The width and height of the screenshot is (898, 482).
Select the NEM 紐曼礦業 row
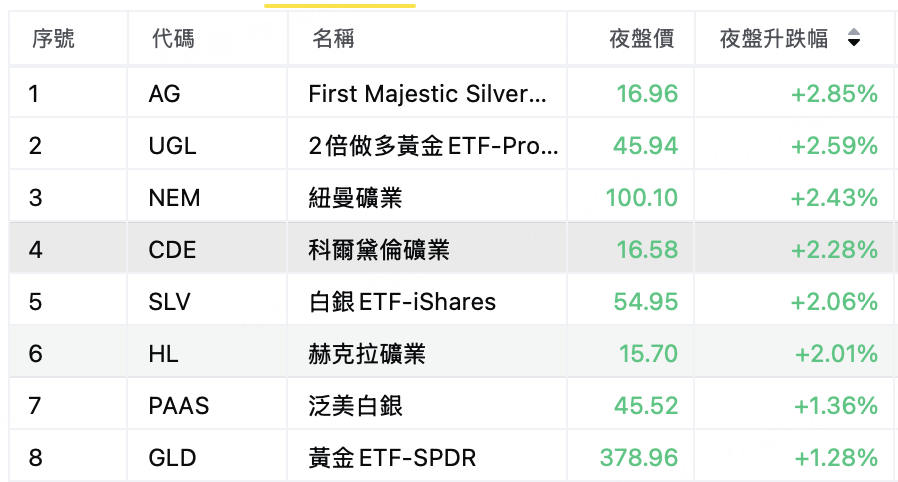tap(451, 198)
